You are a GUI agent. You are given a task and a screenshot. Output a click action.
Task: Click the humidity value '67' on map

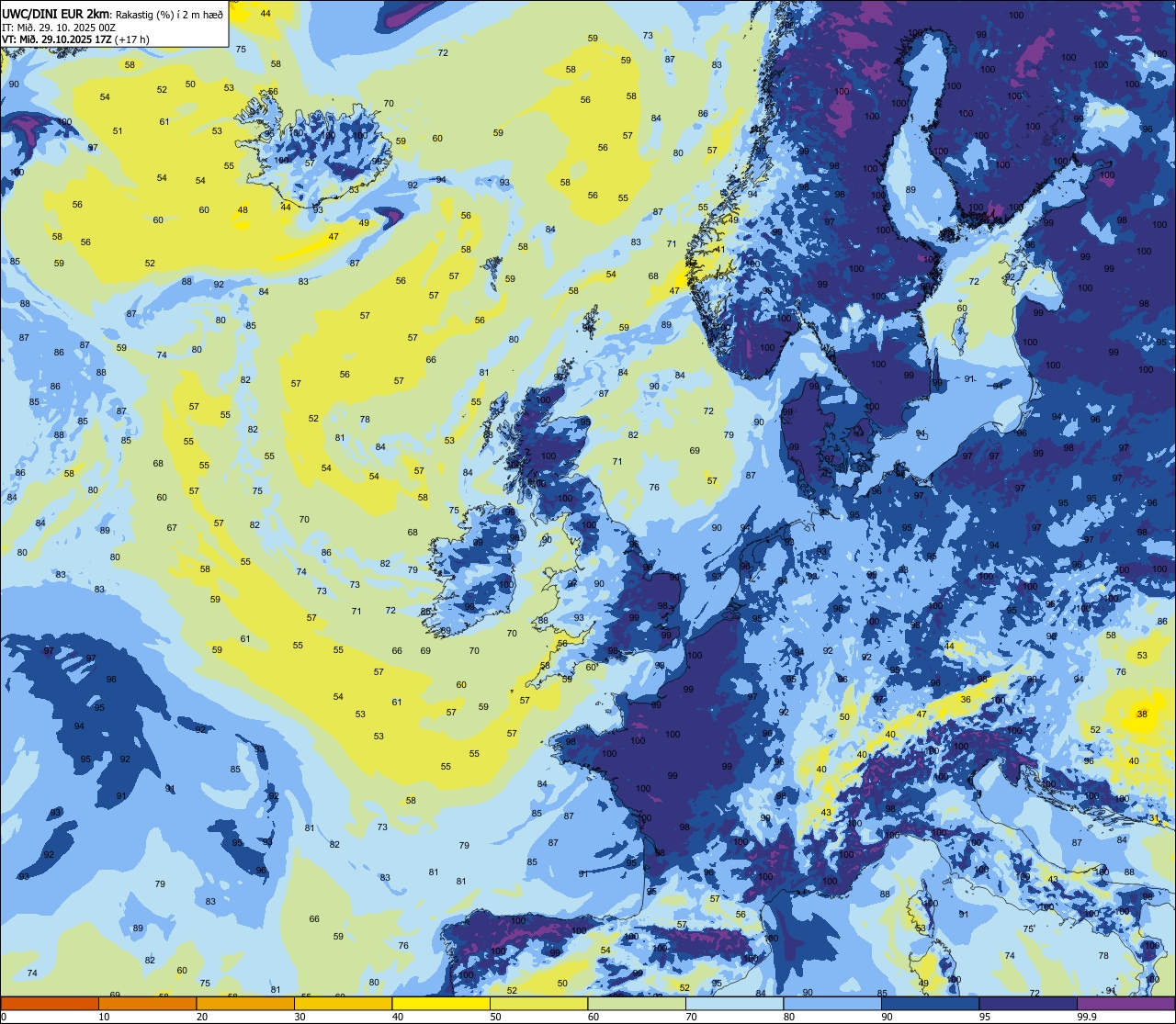click(x=172, y=527)
